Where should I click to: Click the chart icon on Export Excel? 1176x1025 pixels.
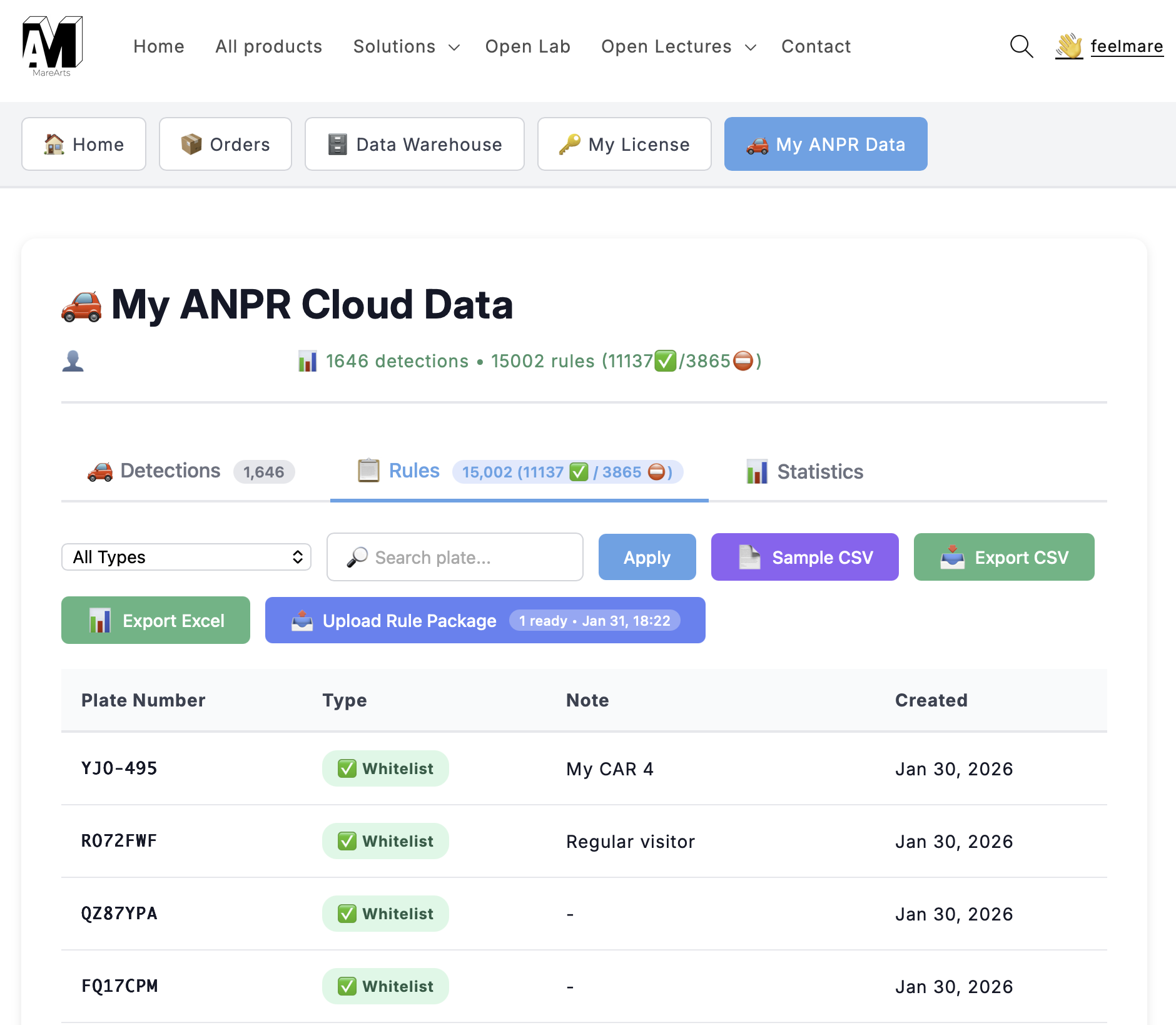click(99, 621)
